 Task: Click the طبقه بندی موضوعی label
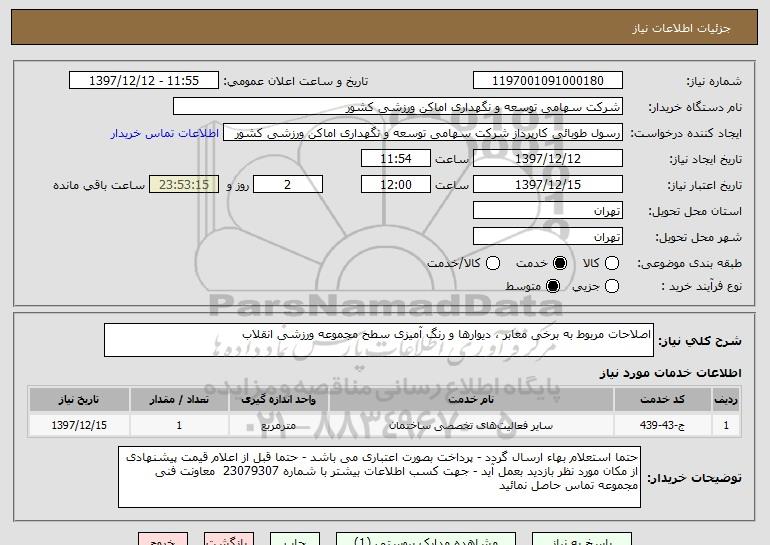[689, 264]
